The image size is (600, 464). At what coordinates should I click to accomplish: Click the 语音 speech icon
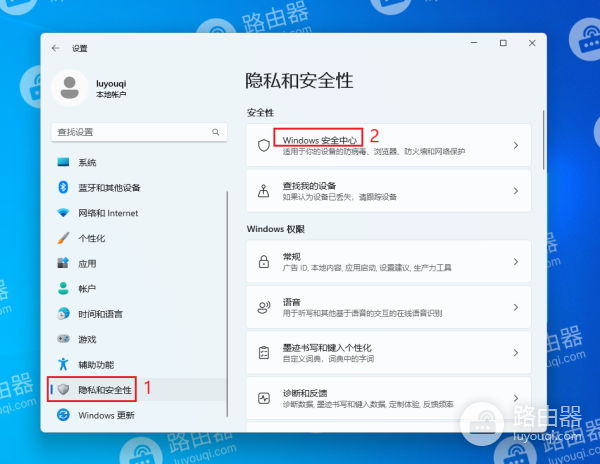pos(264,307)
